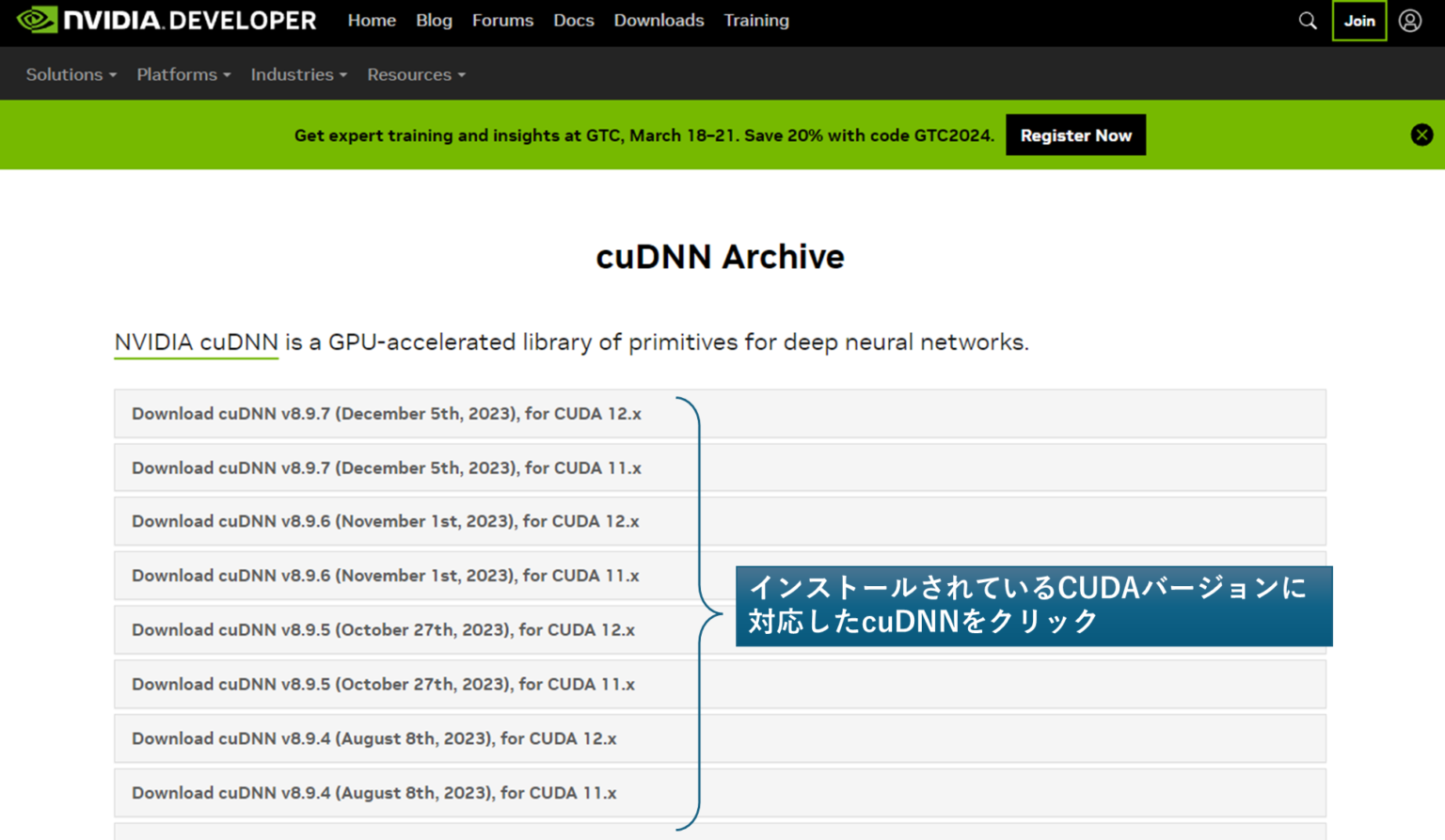Expand the Industries dropdown menu
This screenshot has height=840, width=1445.
click(x=299, y=74)
